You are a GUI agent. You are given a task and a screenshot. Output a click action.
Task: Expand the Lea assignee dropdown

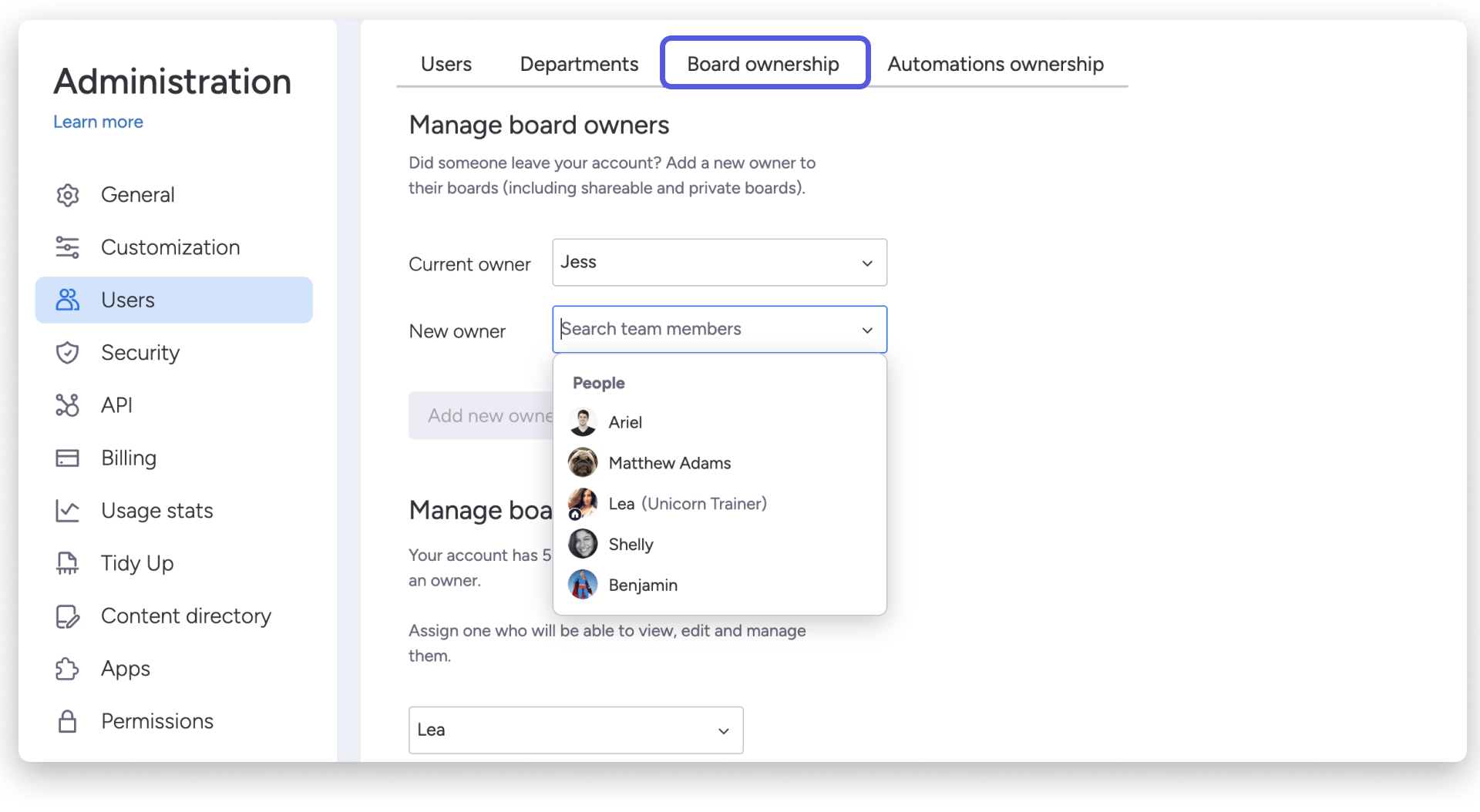pyautogui.click(x=723, y=730)
